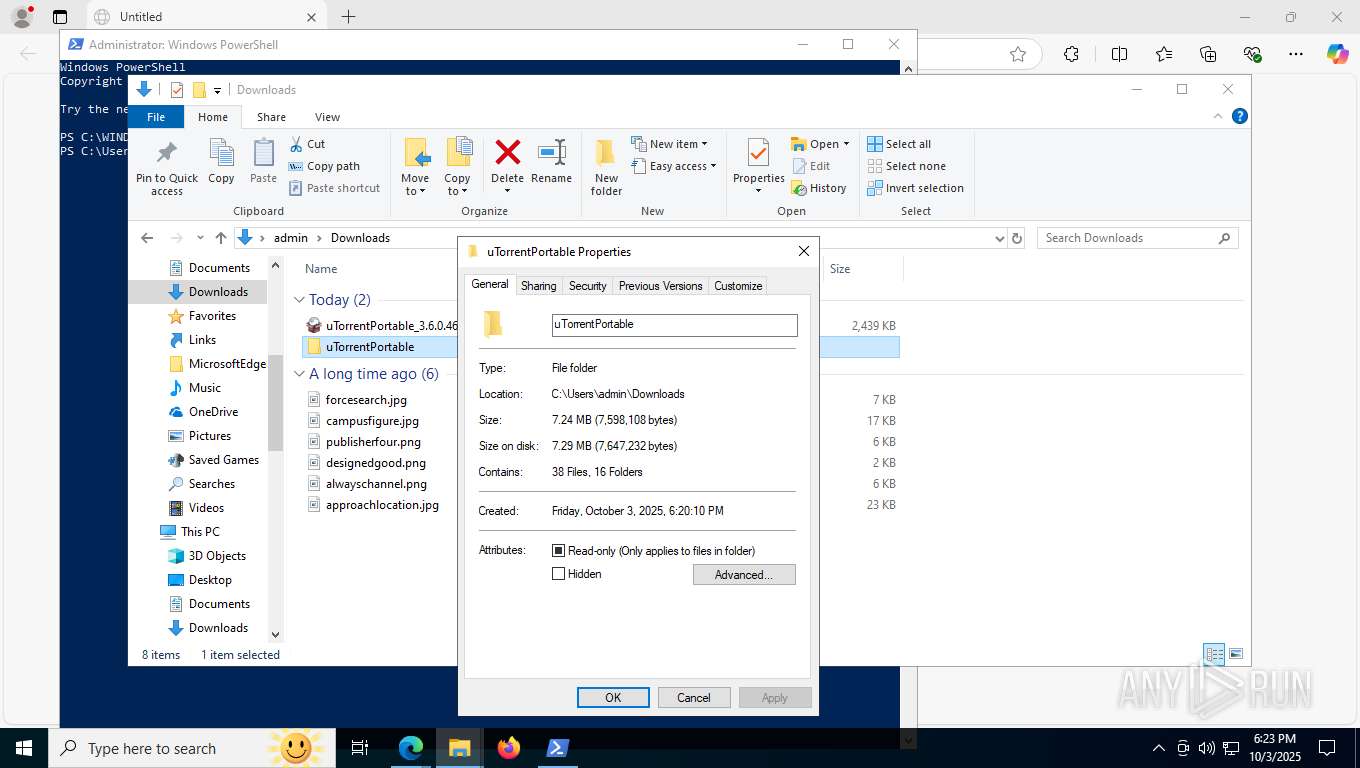
Task: Toggle the Hidden attribute checkbox
Action: click(559, 574)
